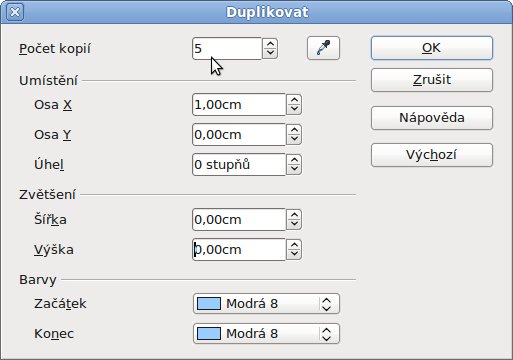Click into the Osa X text field
513x360 pixels.
click(x=239, y=105)
